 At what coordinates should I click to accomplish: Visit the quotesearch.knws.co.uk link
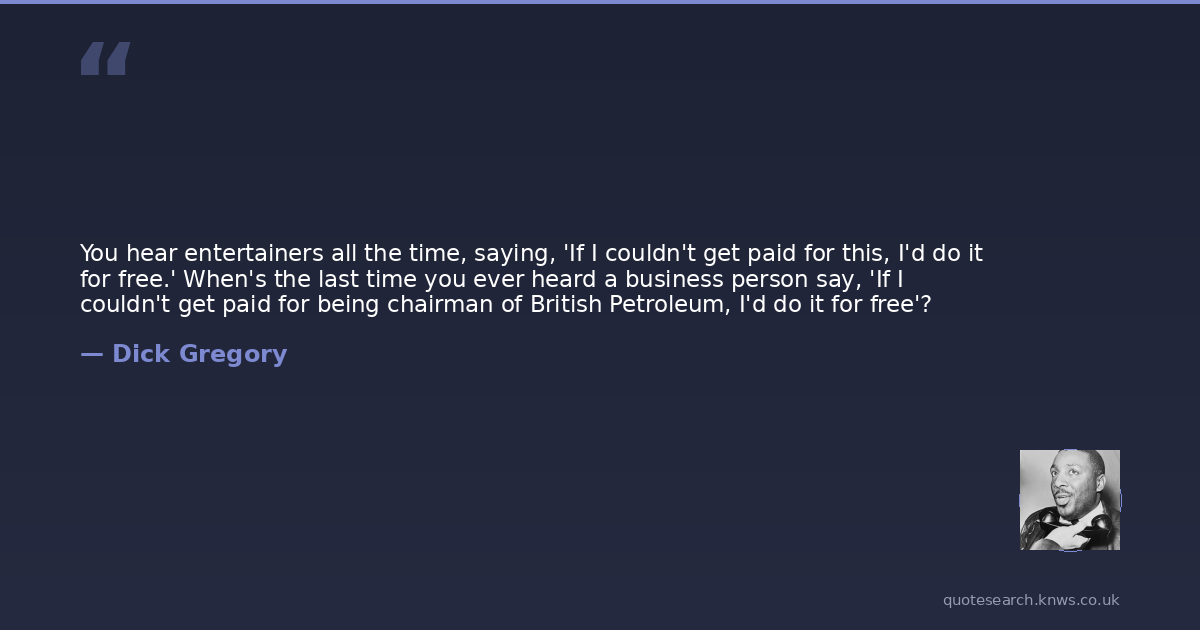[1031, 600]
